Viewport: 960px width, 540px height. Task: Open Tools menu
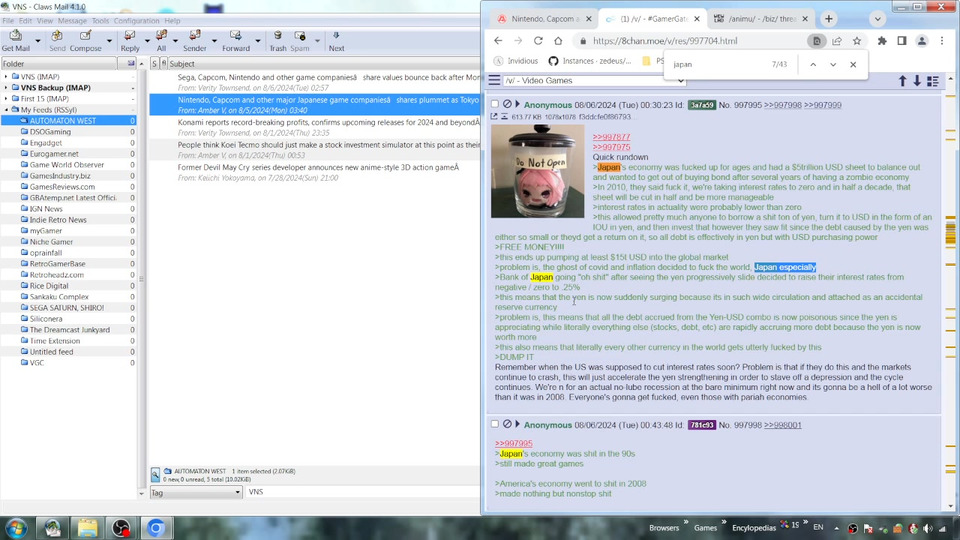100,21
